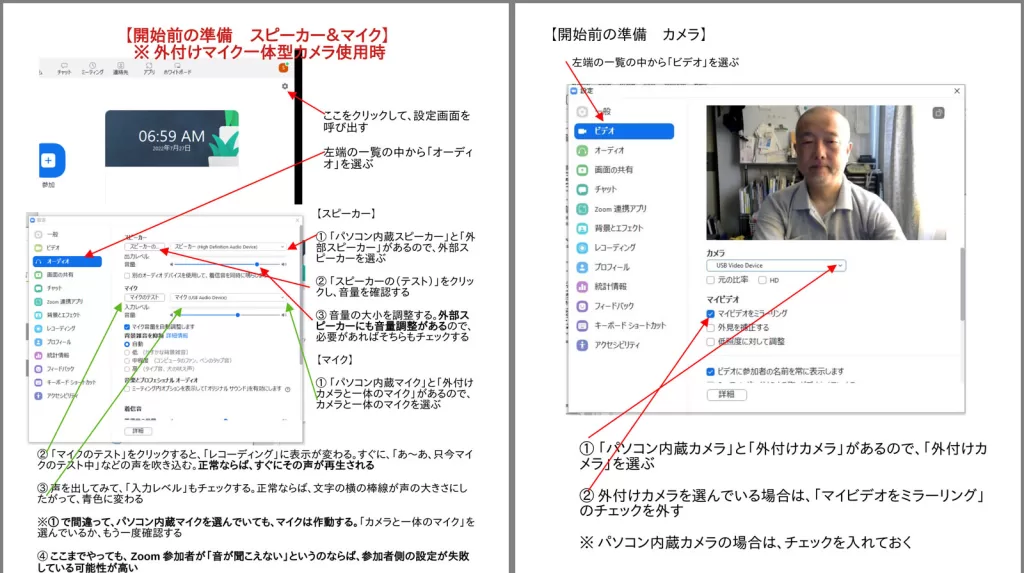Open the スピーカー device dropdown
1024x573 pixels.
point(229,247)
